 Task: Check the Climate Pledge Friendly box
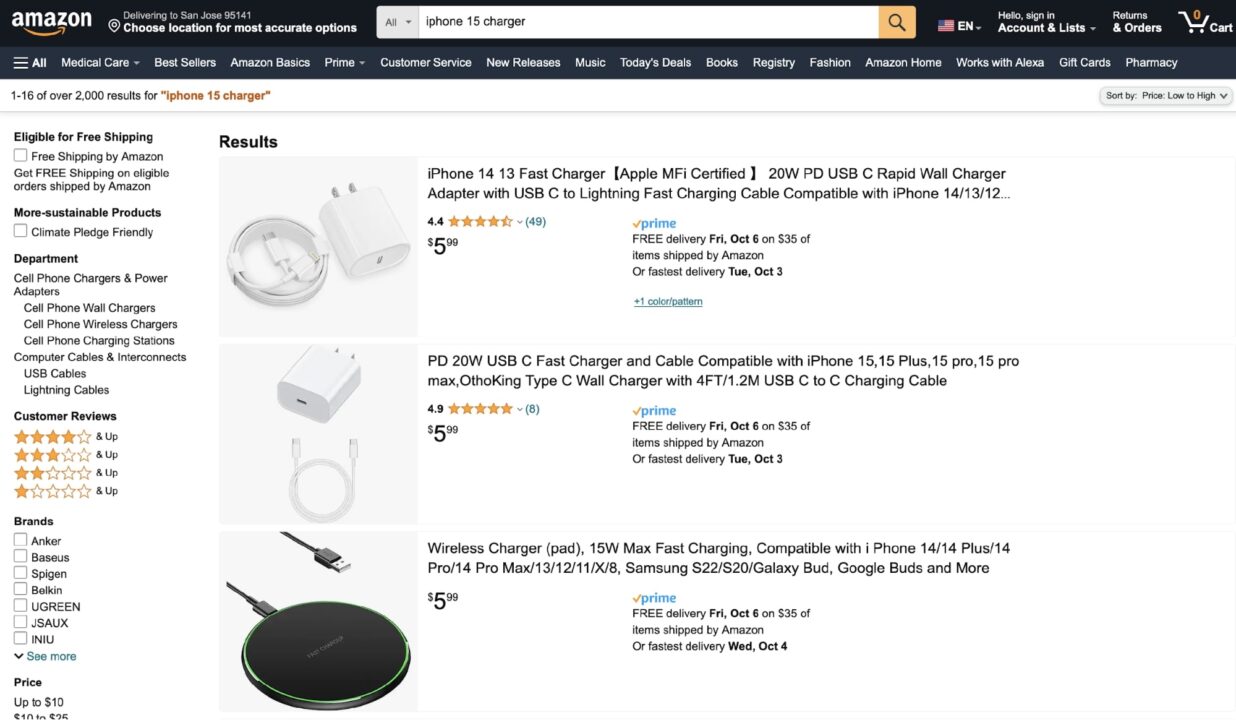click(x=20, y=231)
